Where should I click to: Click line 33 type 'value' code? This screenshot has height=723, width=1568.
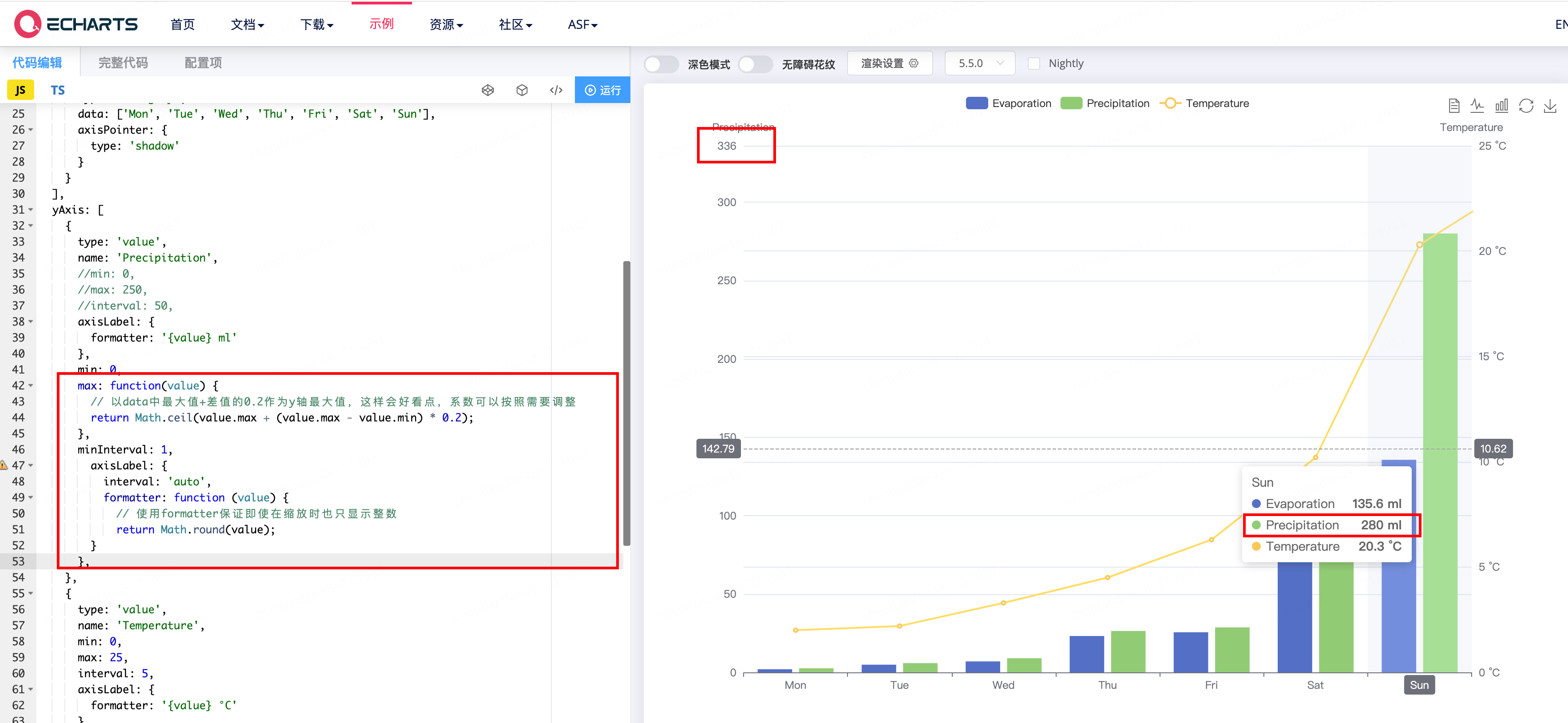(x=122, y=242)
